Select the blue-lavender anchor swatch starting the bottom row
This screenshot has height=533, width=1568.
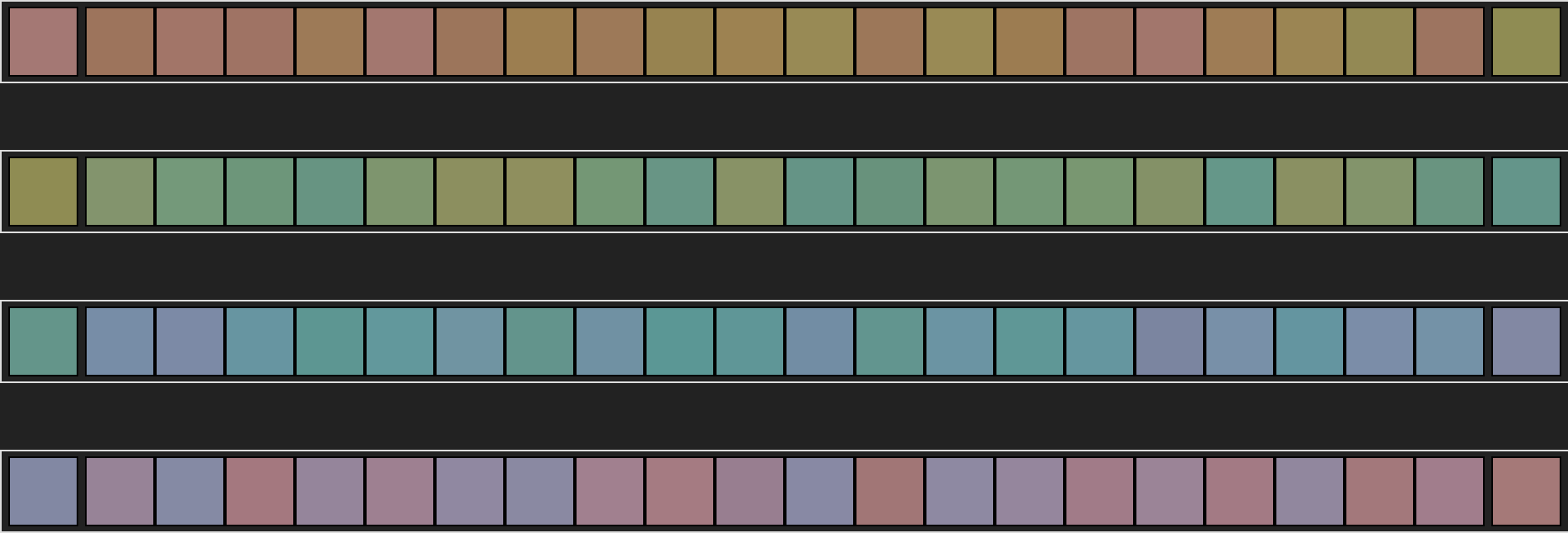pyautogui.click(x=43, y=491)
